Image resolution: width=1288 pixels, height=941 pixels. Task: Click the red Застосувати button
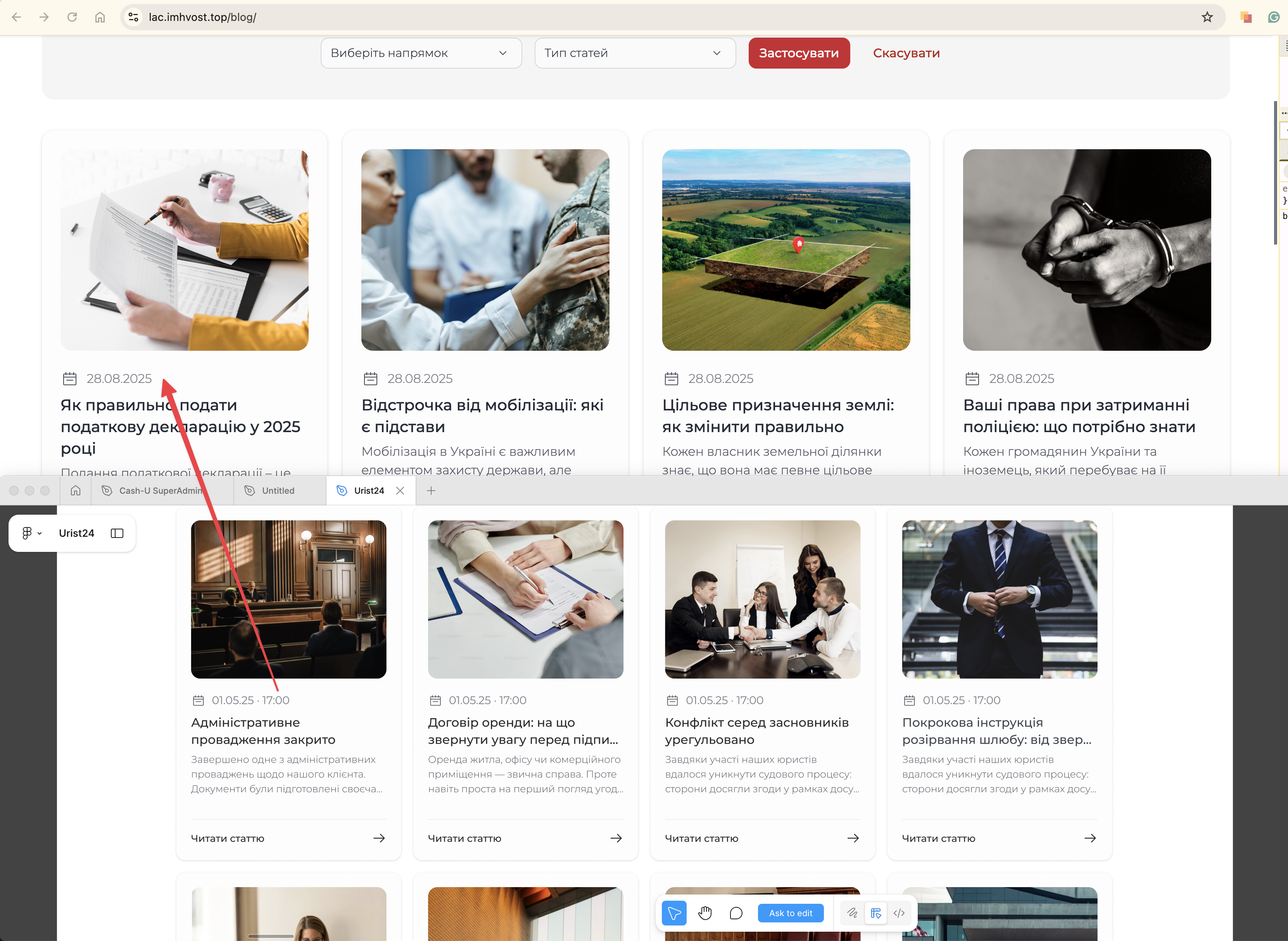[798, 53]
